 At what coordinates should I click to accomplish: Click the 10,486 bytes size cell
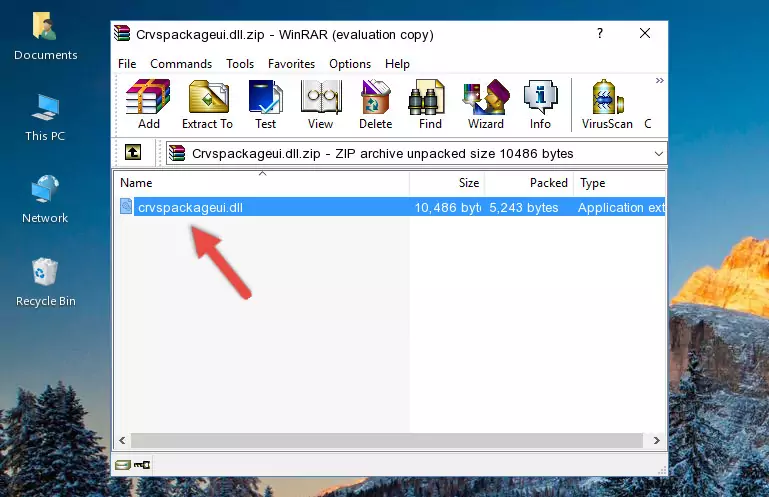pyautogui.click(x=447, y=208)
